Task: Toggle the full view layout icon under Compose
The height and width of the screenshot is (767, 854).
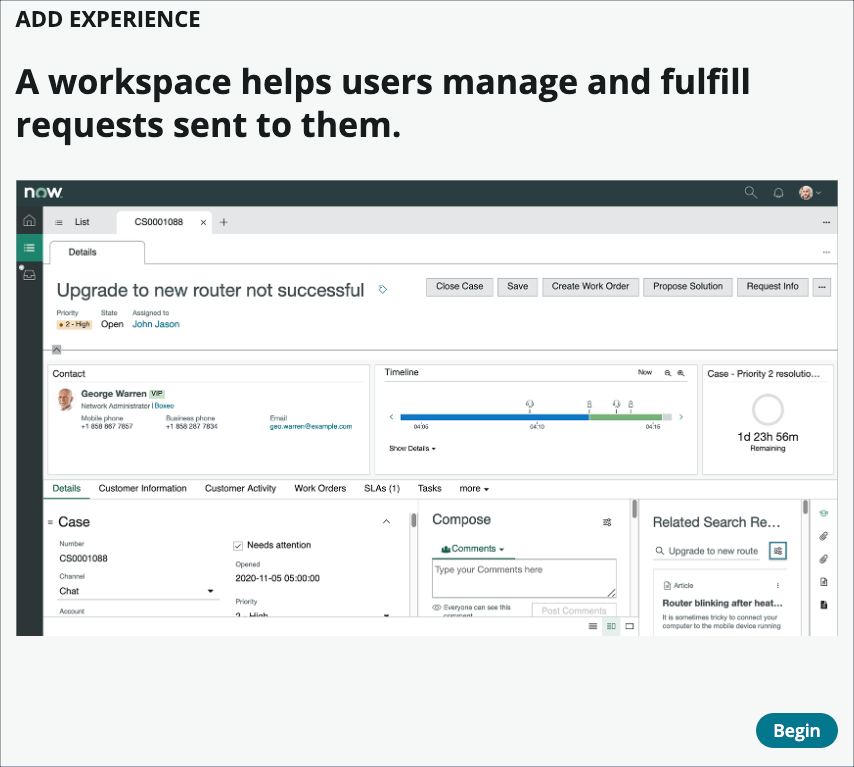Action: (x=629, y=626)
